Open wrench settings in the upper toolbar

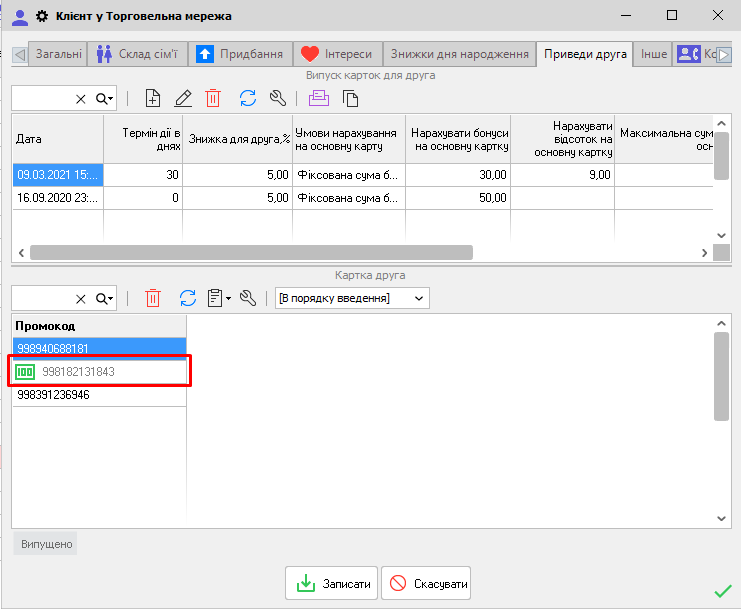pos(278,99)
